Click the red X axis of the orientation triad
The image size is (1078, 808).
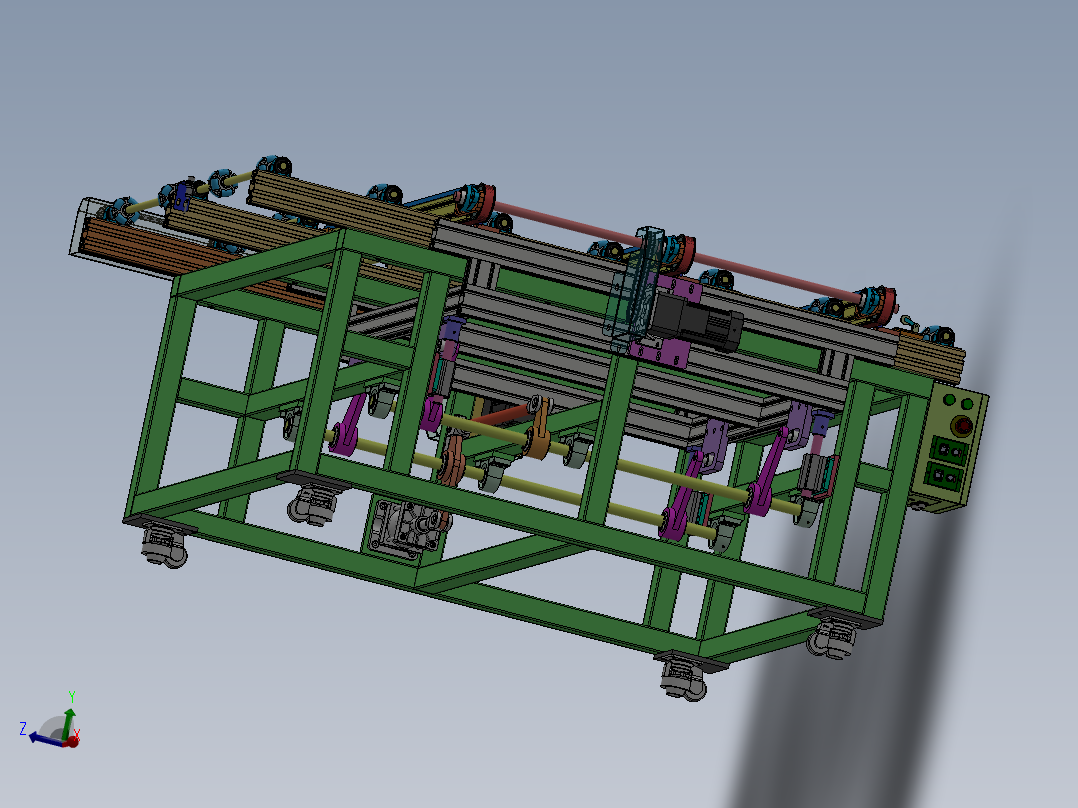(x=73, y=741)
